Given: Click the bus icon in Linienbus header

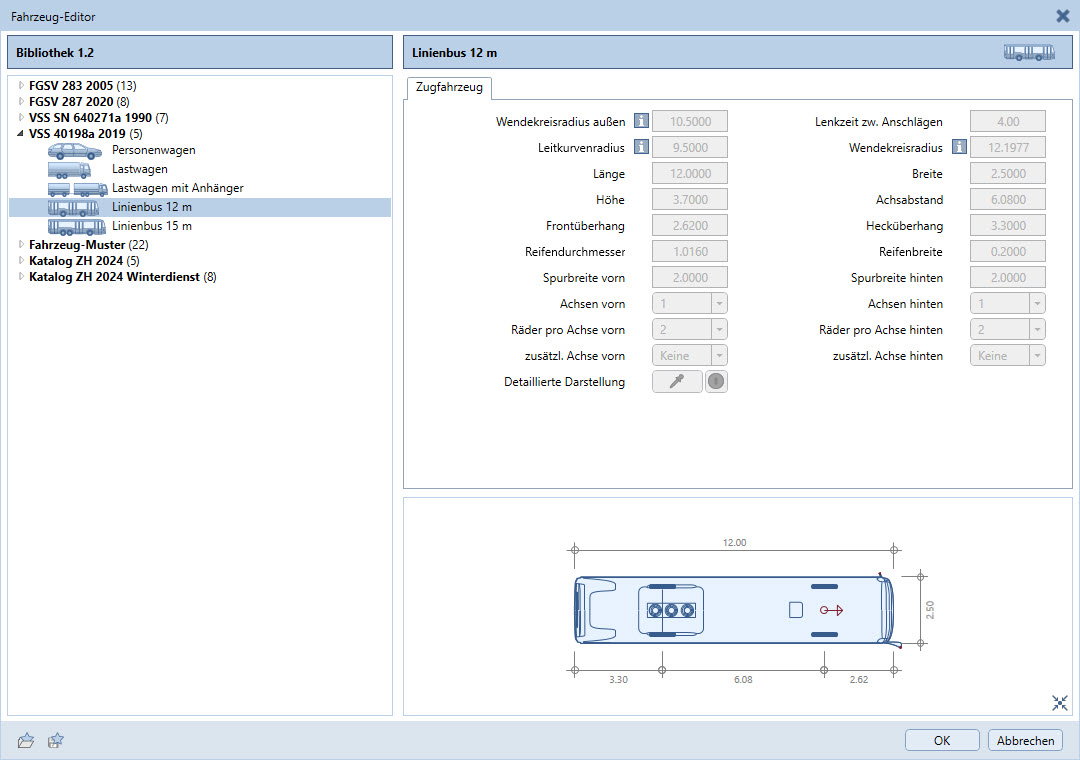Looking at the screenshot, I should 1029,53.
